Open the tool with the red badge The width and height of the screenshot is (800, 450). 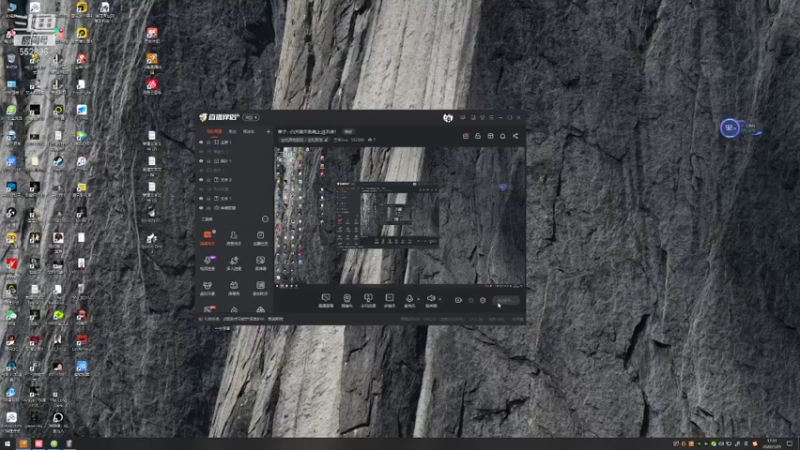[x=209, y=309]
